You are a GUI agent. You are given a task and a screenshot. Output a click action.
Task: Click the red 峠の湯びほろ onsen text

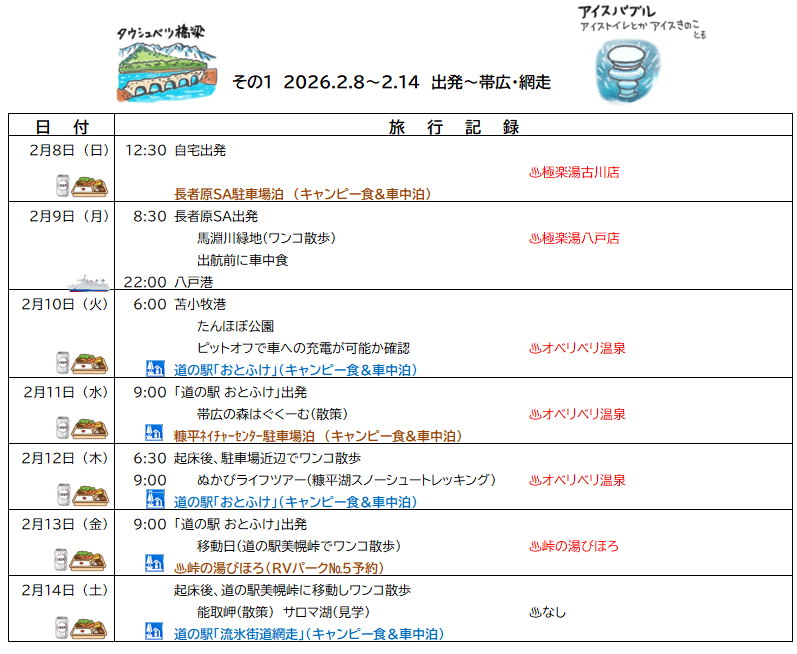click(574, 546)
